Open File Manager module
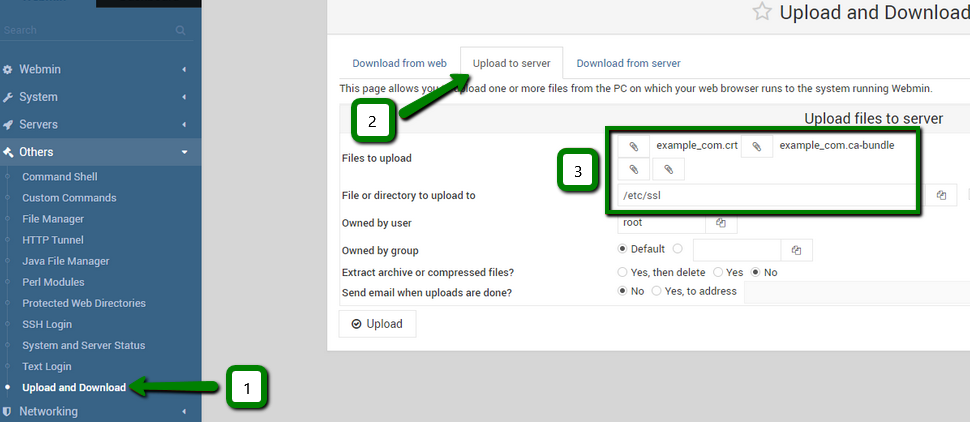The width and height of the screenshot is (970, 422). tap(53, 219)
